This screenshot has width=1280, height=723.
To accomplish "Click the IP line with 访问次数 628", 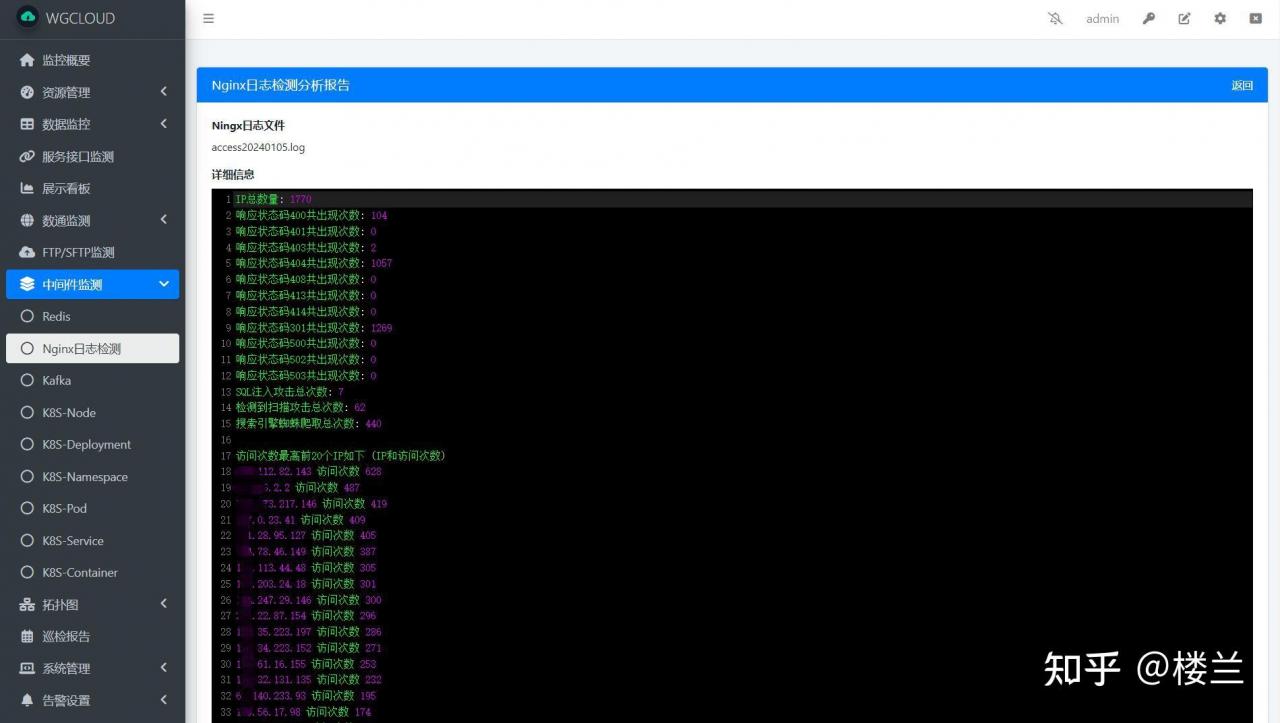I will pyautogui.click(x=308, y=471).
